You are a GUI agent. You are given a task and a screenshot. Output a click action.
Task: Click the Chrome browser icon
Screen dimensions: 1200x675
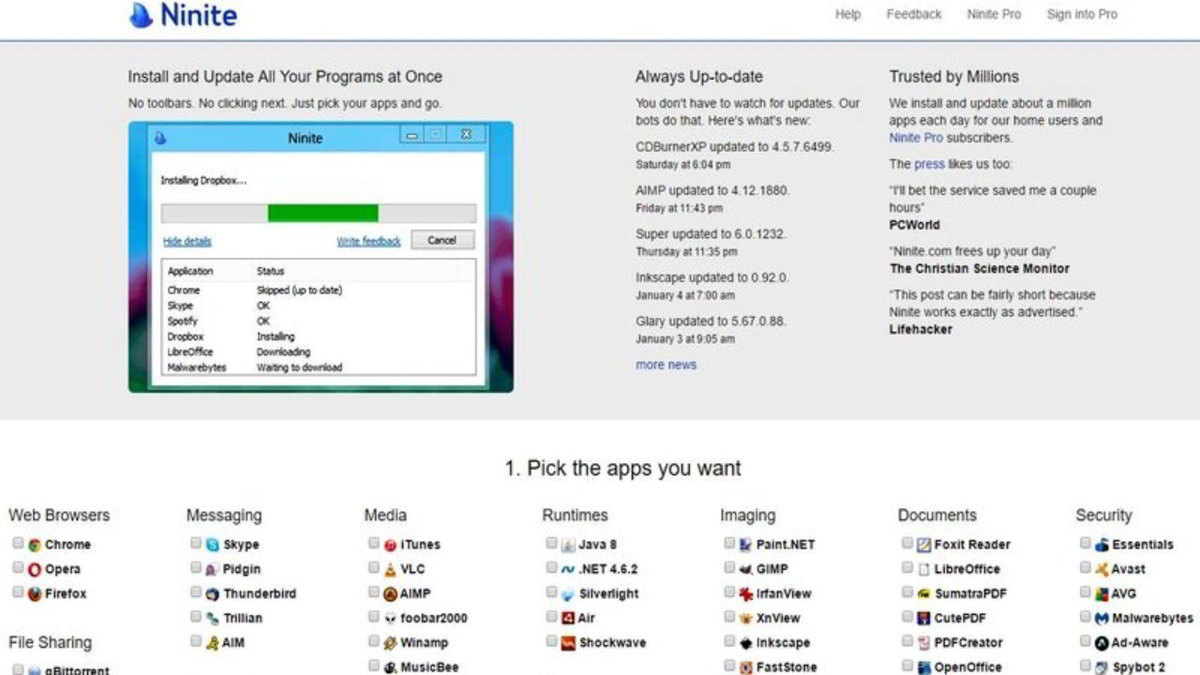[x=34, y=545]
